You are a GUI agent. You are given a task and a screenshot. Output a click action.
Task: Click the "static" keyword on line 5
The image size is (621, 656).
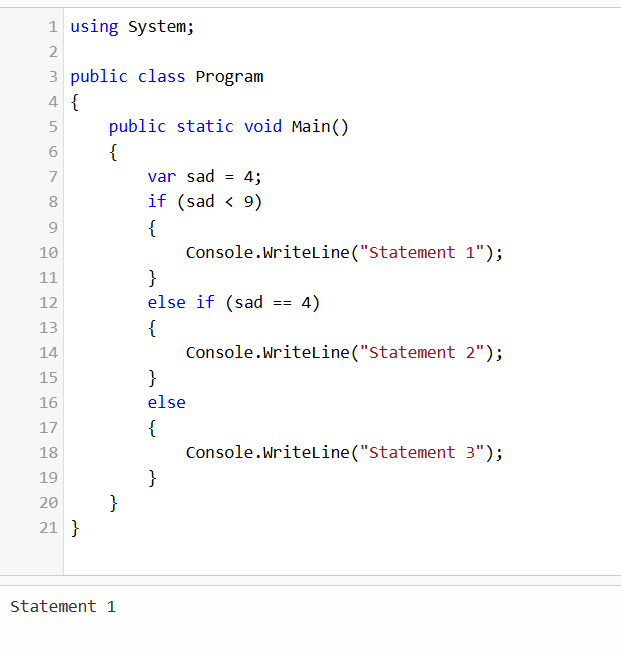pyautogui.click(x=205, y=127)
